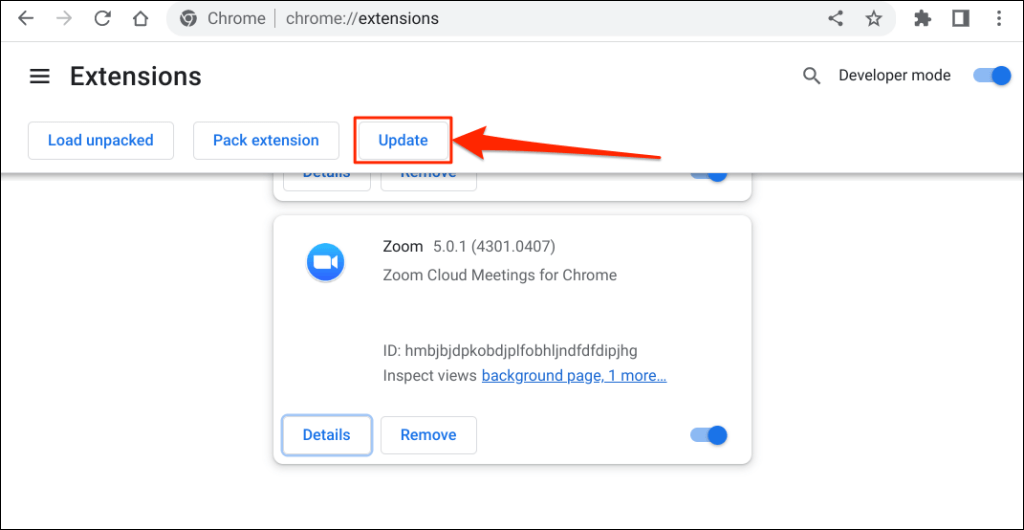Click the Load unpacked button
This screenshot has height=530, width=1024.
pos(101,140)
